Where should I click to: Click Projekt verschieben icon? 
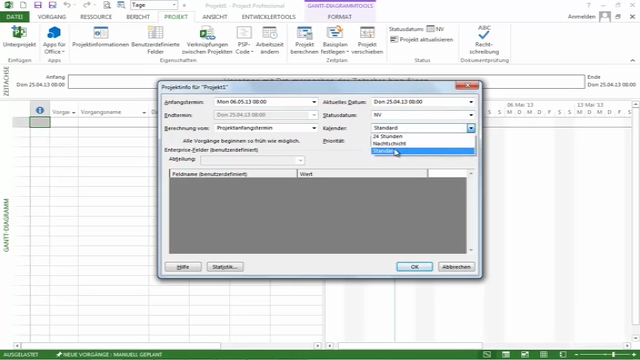[367, 40]
